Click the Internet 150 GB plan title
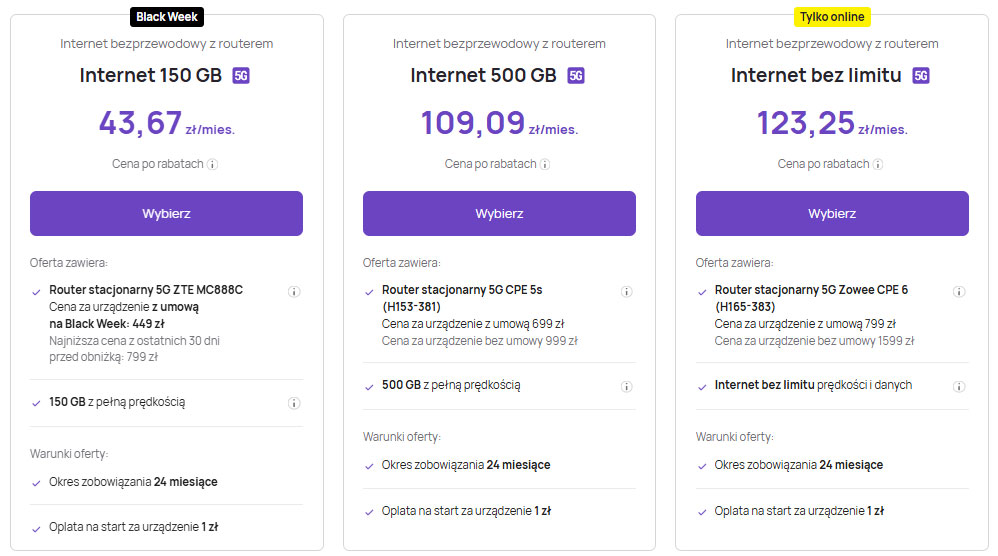 tap(150, 76)
